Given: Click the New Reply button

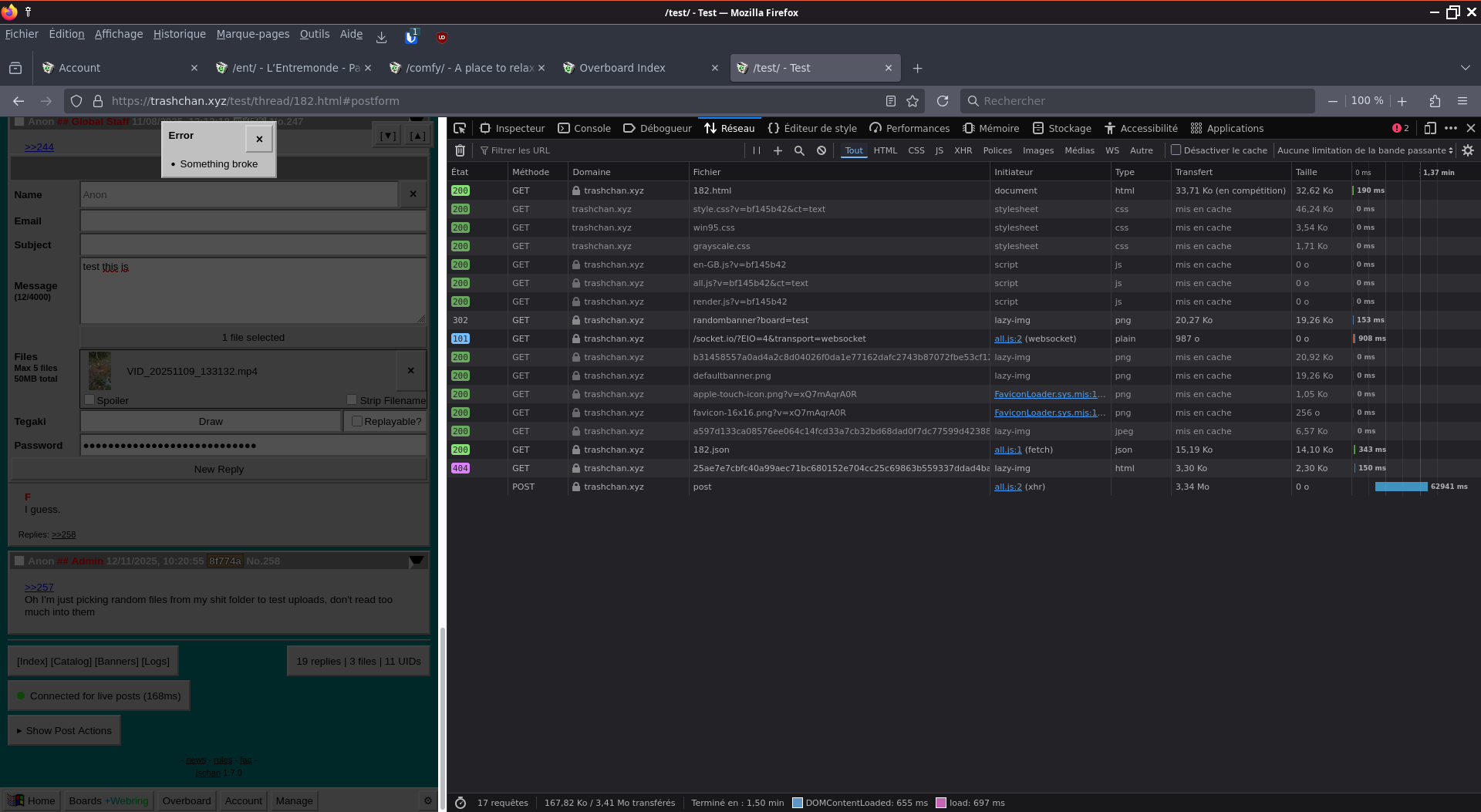Looking at the screenshot, I should pos(219,469).
